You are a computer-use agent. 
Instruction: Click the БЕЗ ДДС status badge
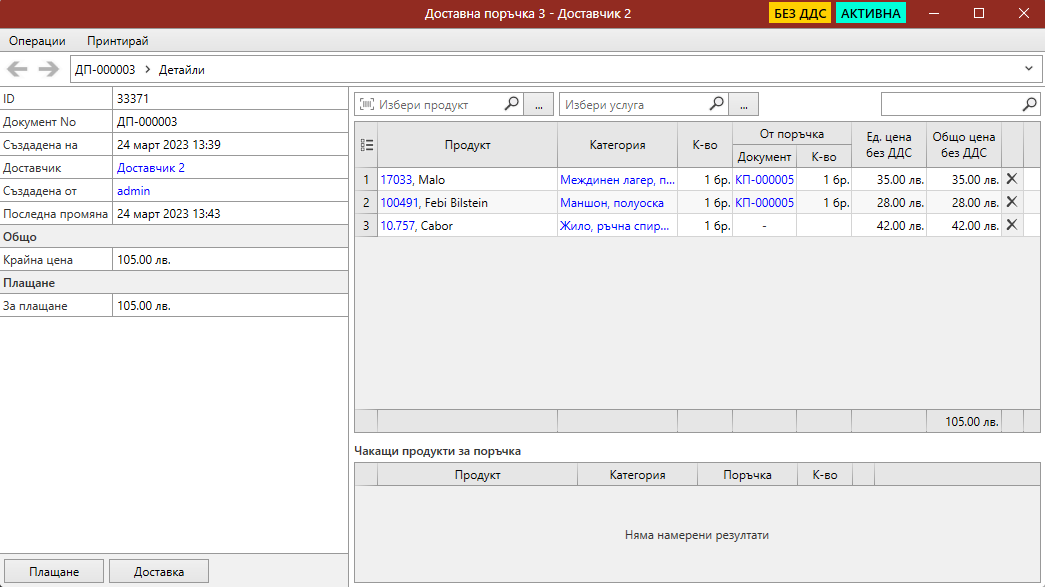coord(800,13)
